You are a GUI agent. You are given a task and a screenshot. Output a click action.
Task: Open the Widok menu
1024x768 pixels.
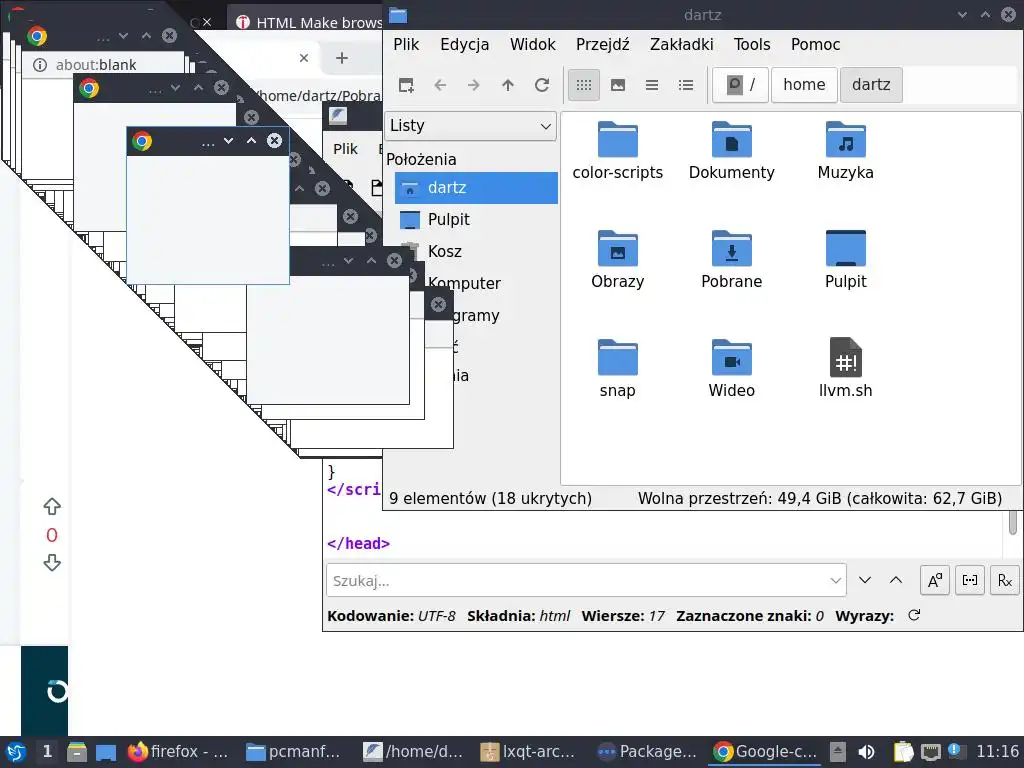click(532, 44)
